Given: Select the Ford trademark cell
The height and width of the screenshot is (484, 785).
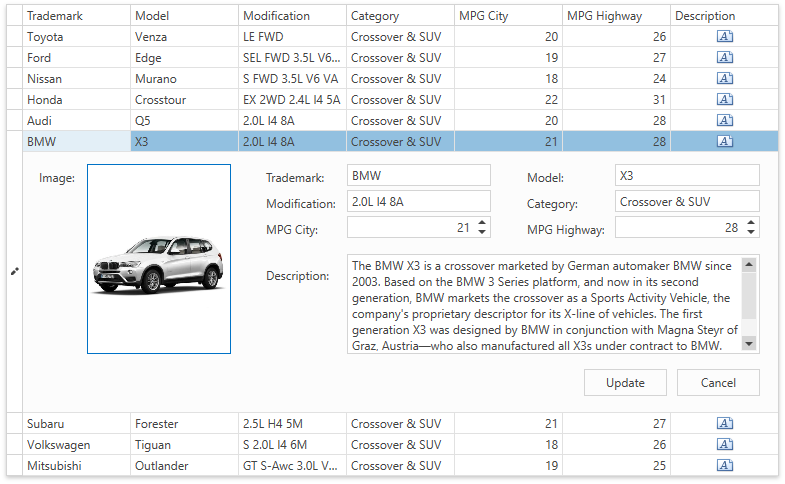Looking at the screenshot, I should click(x=77, y=58).
